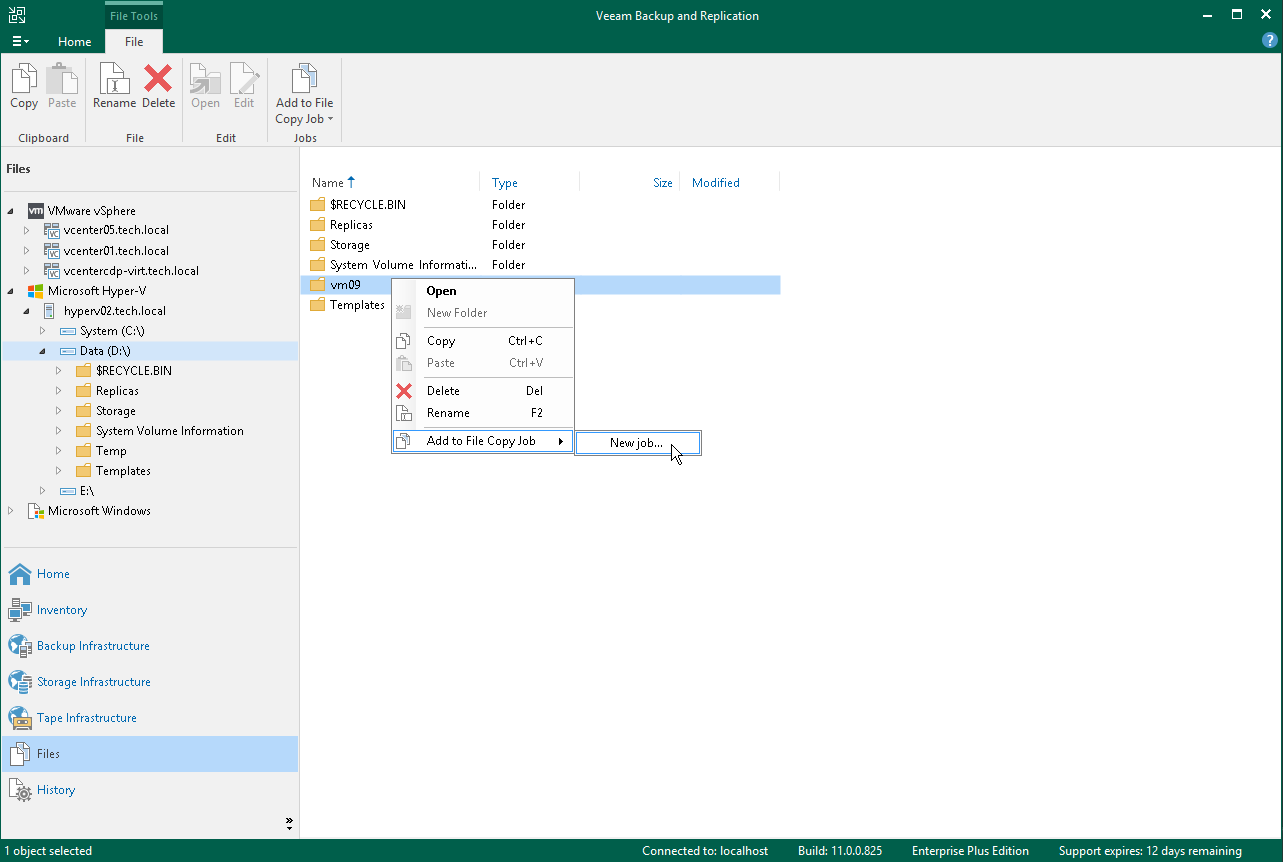This screenshot has height=862, width=1283.
Task: Sort file list by Name column
Action: pyautogui.click(x=328, y=183)
